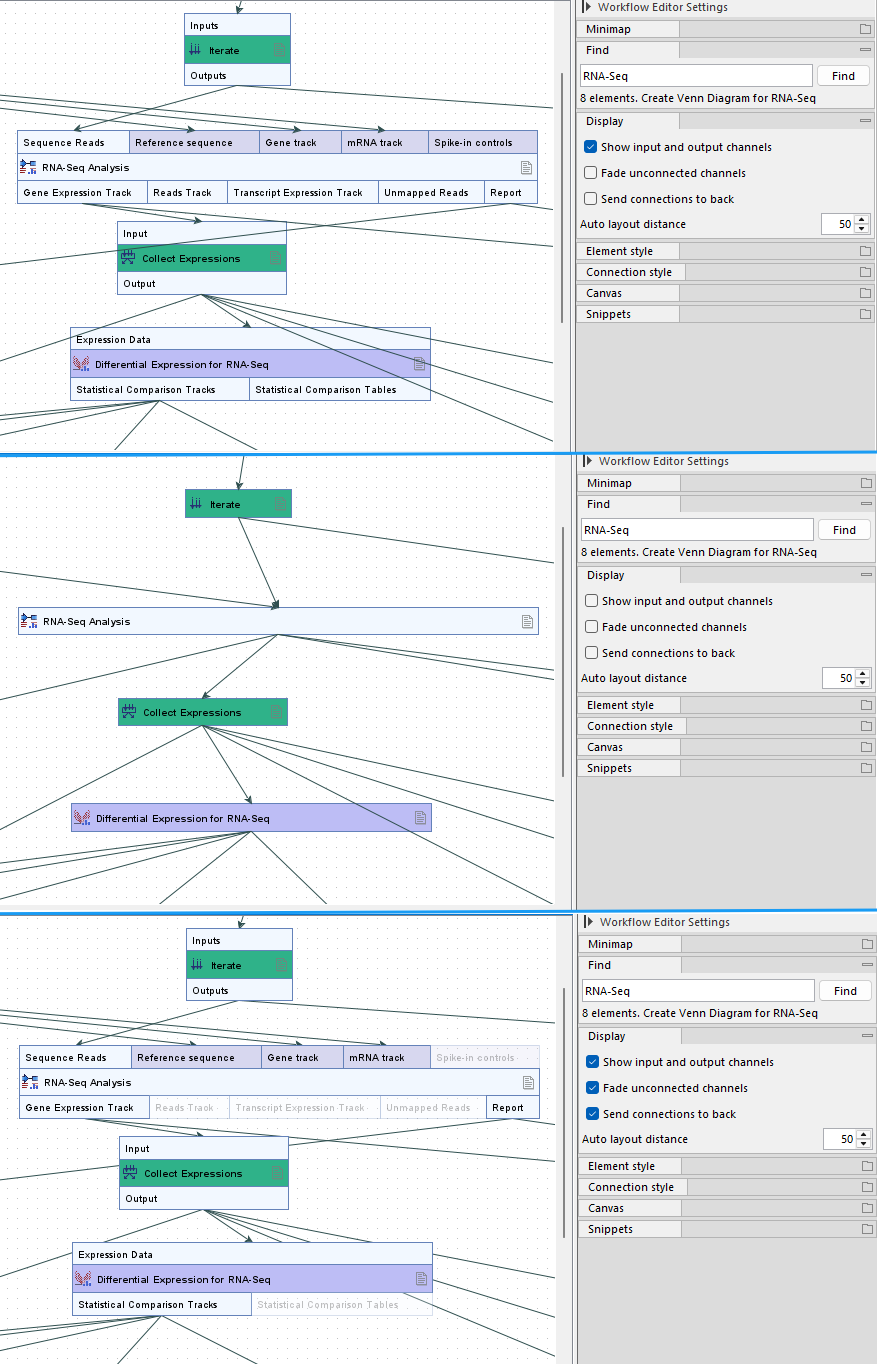Expand the Minimap section in the topmost settings panel
Image resolution: width=877 pixels, height=1364 pixels.
[x=865, y=29]
